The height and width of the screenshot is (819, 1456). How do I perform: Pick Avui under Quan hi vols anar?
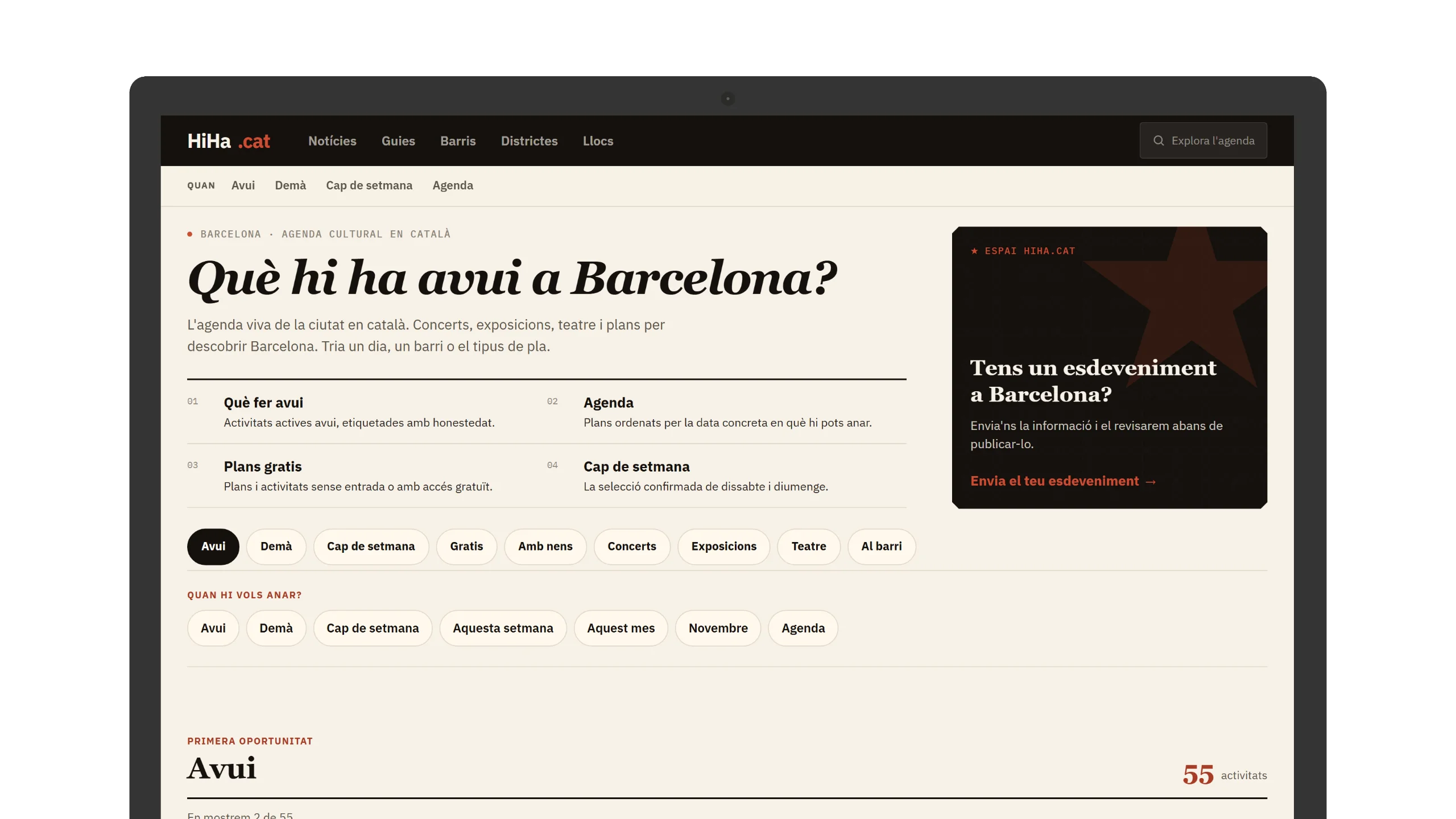pos(213,628)
